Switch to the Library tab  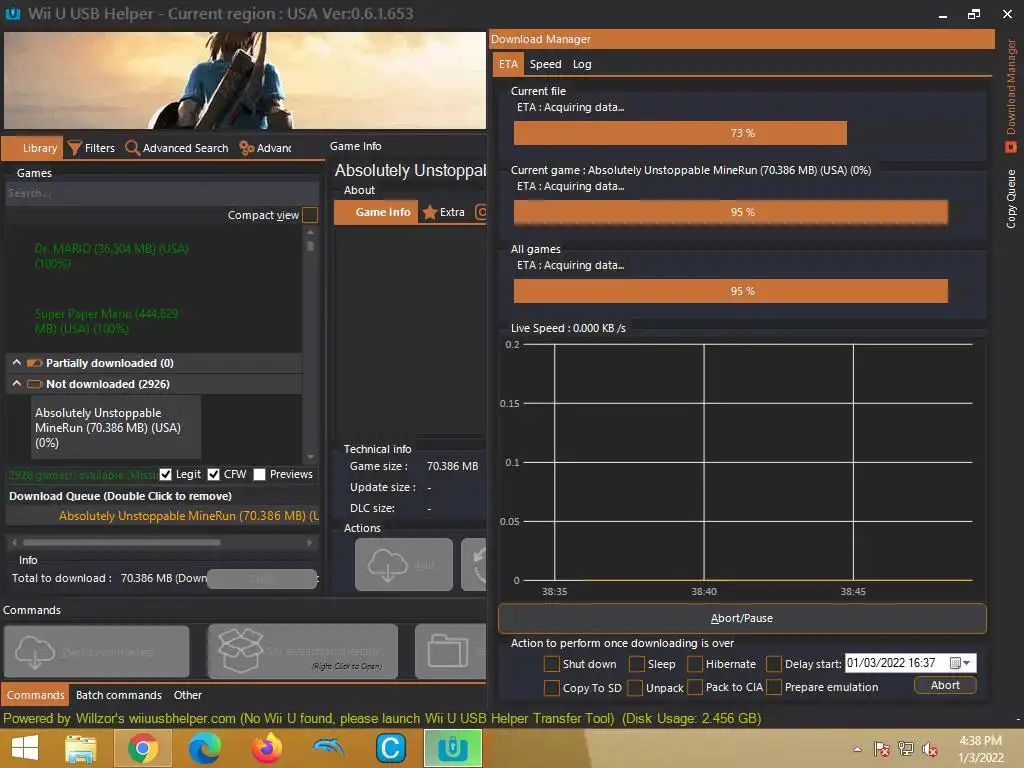32,148
